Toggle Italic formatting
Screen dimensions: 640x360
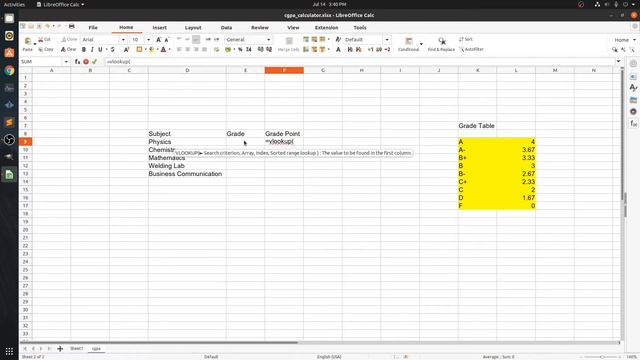[92, 49]
